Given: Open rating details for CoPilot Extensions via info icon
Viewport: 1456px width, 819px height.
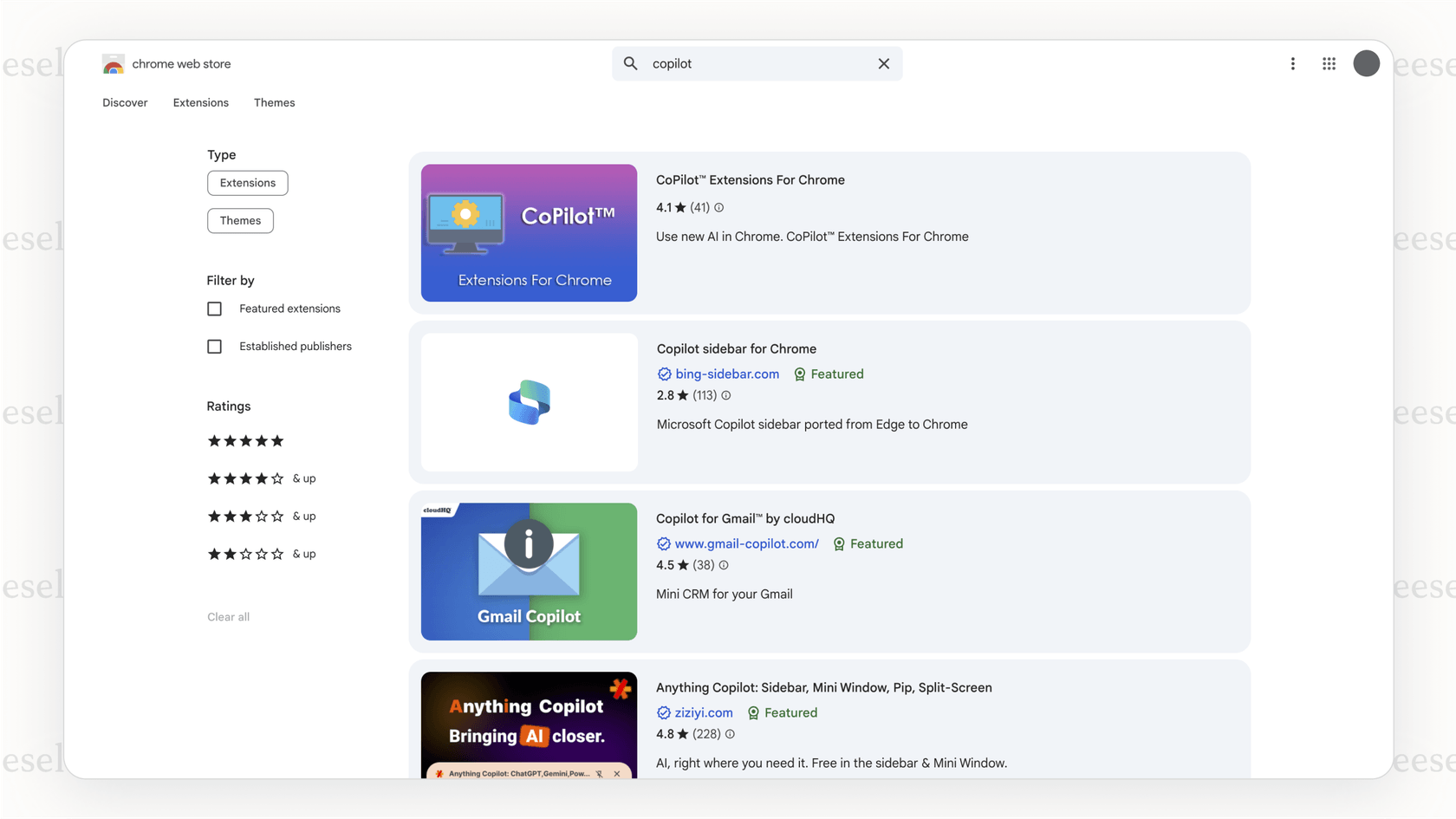Looking at the screenshot, I should pyautogui.click(x=719, y=207).
